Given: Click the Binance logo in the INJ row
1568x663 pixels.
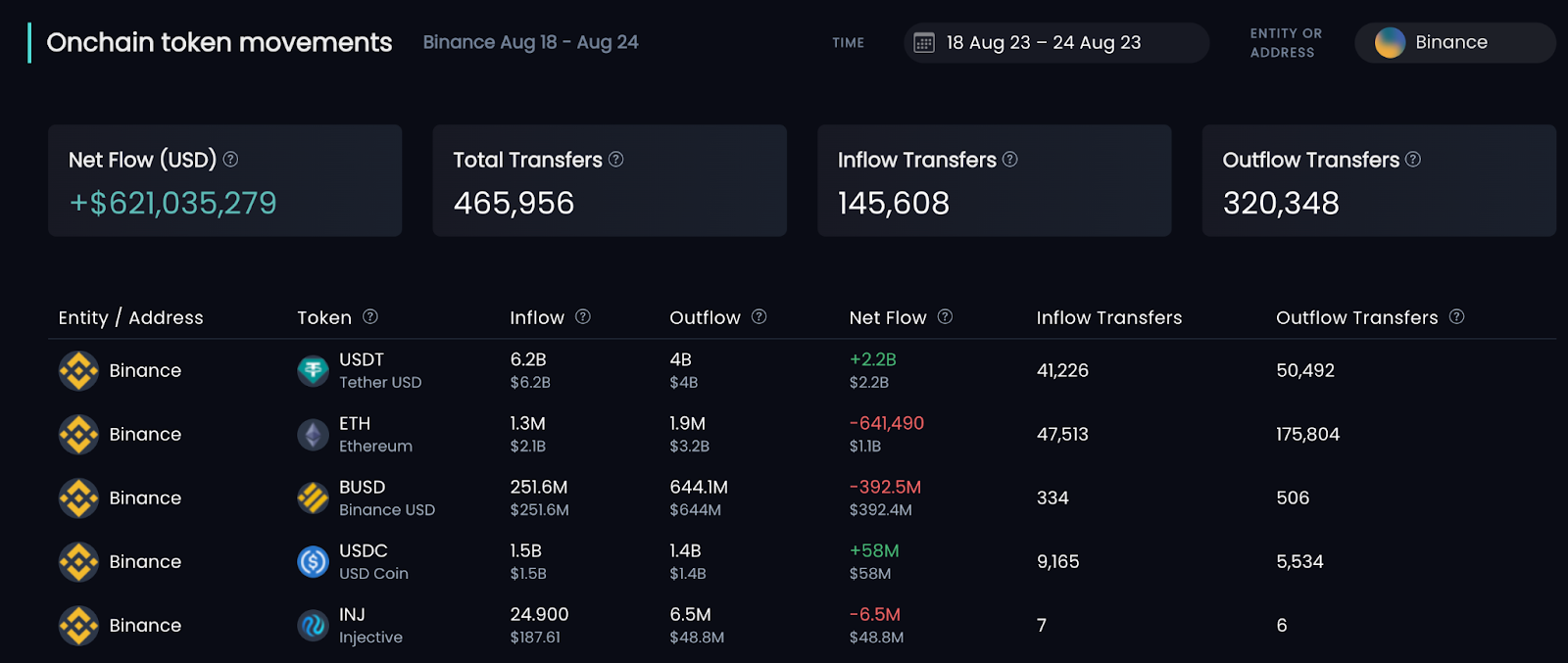Looking at the screenshot, I should click(x=78, y=626).
